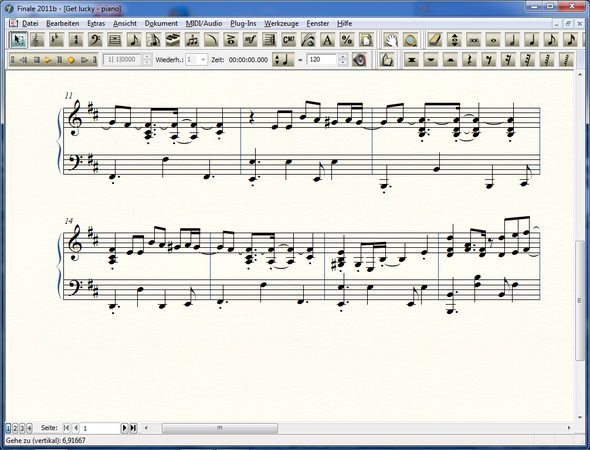Choose the sixteenth rest icon

click(x=508, y=59)
